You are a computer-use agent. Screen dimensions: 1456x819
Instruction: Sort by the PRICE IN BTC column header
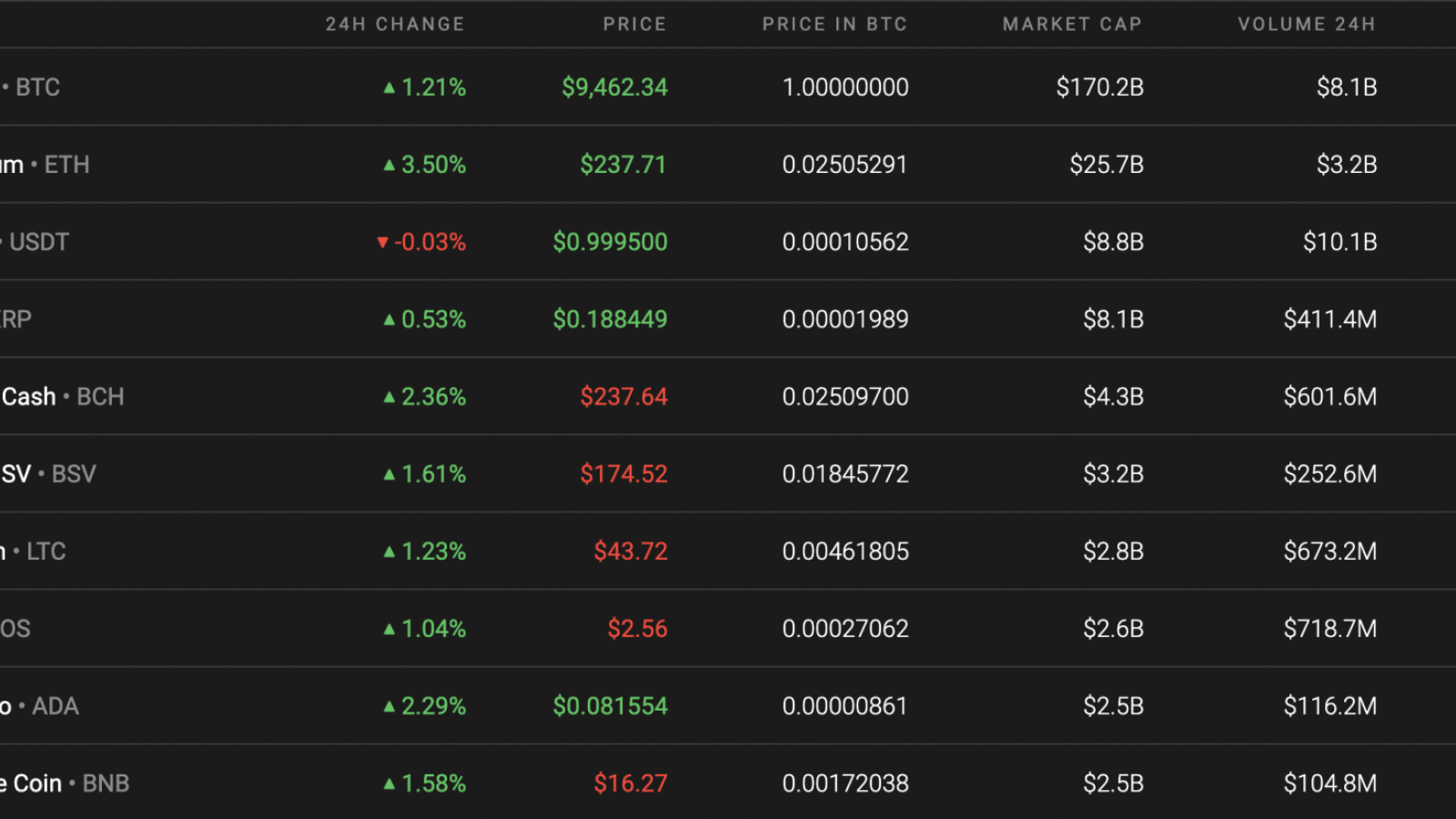[x=834, y=25]
